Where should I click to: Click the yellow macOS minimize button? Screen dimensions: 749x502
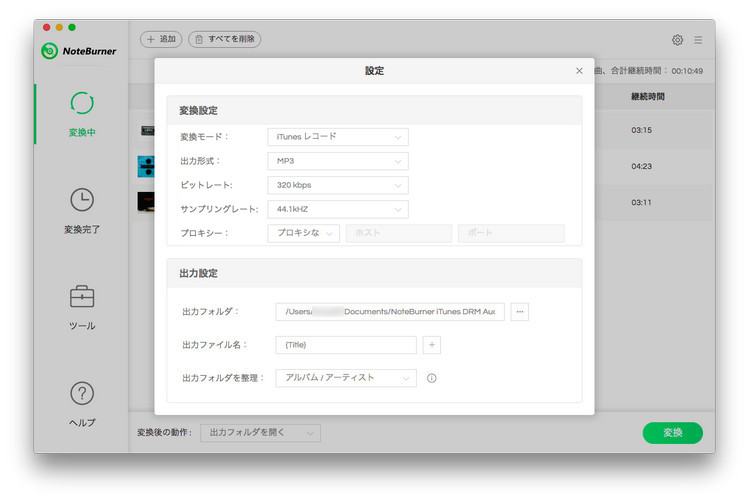(x=59, y=27)
